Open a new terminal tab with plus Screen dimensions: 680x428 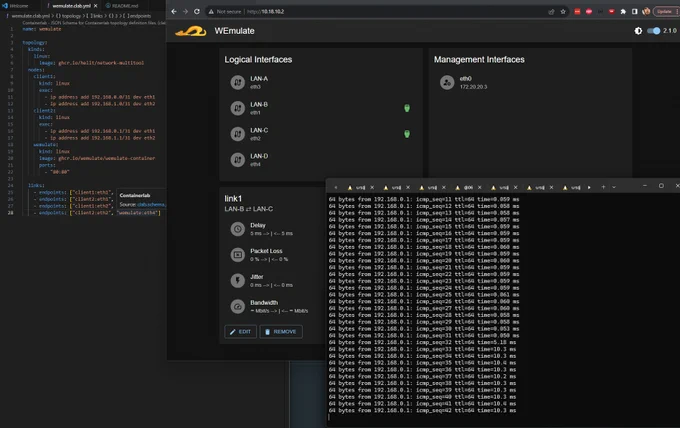(603, 187)
